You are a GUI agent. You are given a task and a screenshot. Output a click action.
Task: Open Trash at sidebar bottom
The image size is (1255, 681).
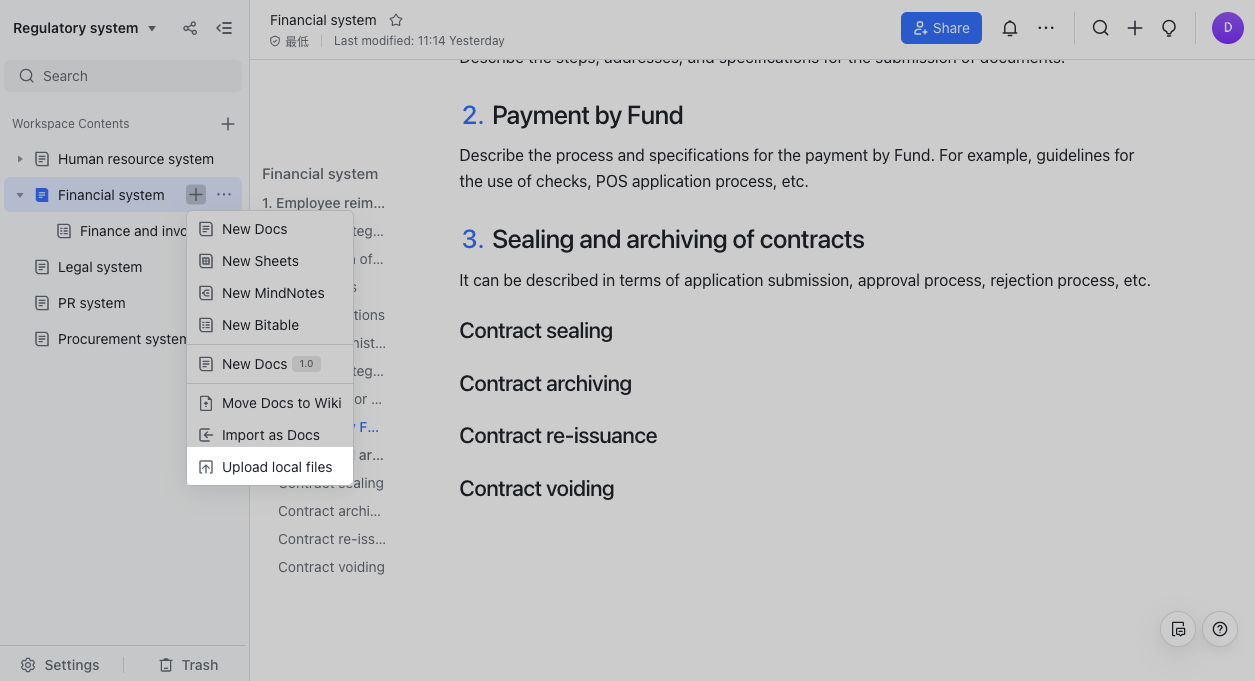[188, 665]
